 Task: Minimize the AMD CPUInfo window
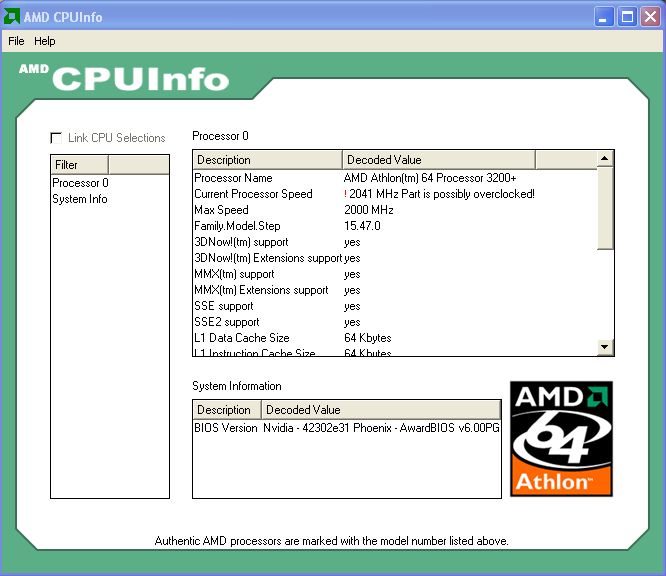point(603,17)
